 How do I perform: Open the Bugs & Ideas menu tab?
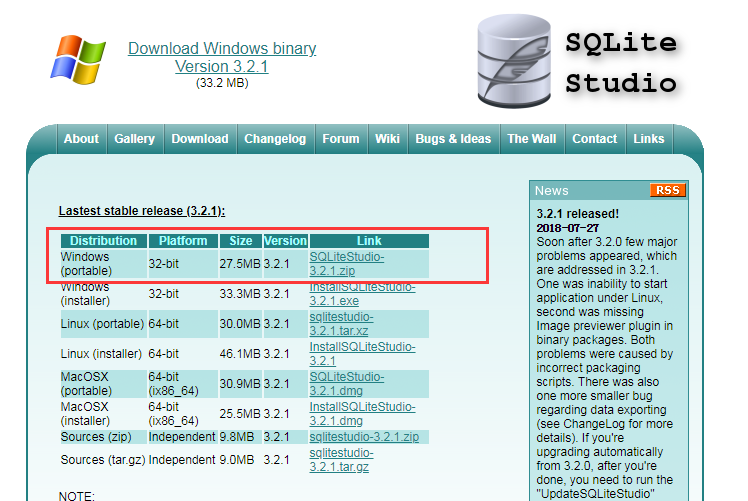click(x=453, y=139)
